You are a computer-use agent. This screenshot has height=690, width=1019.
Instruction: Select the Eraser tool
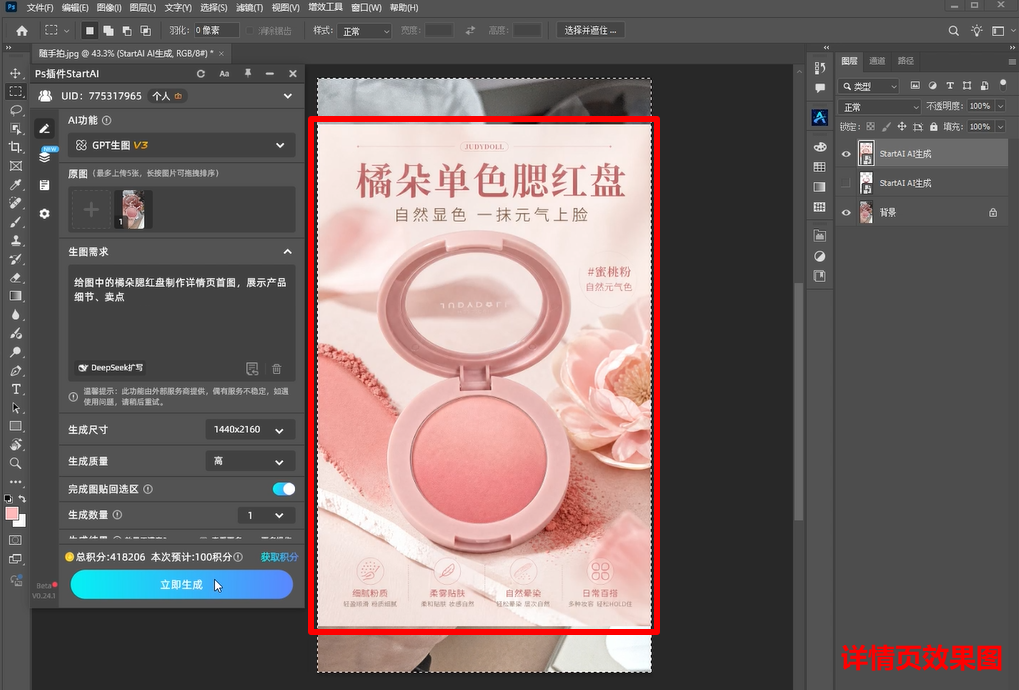pos(16,277)
